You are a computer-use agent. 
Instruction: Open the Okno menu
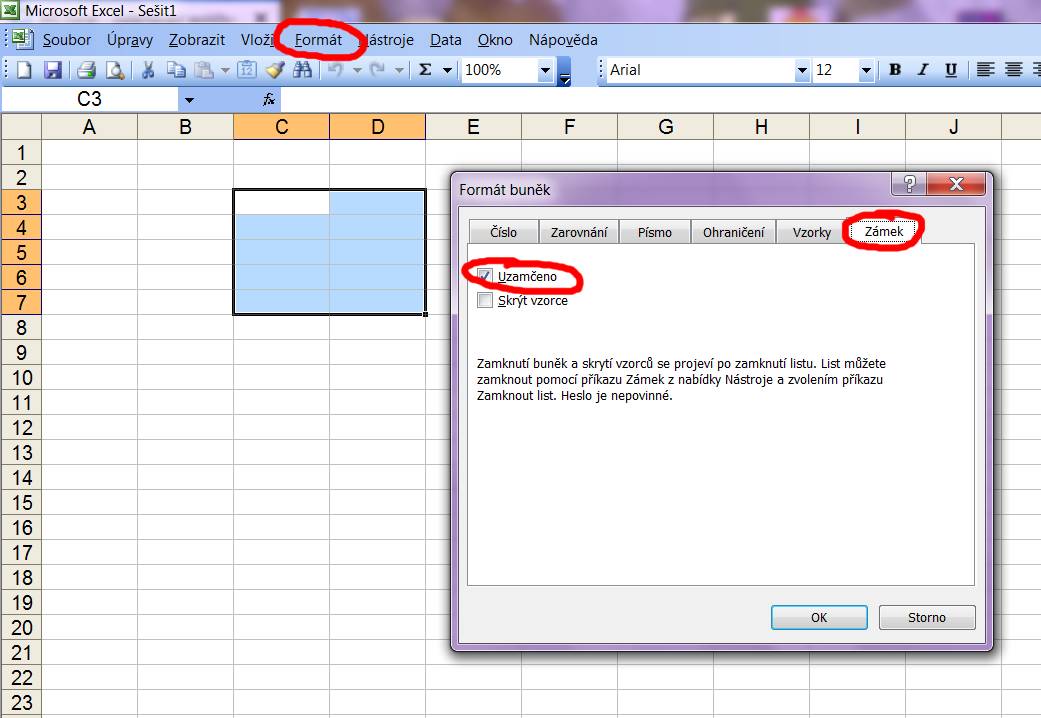pos(495,40)
